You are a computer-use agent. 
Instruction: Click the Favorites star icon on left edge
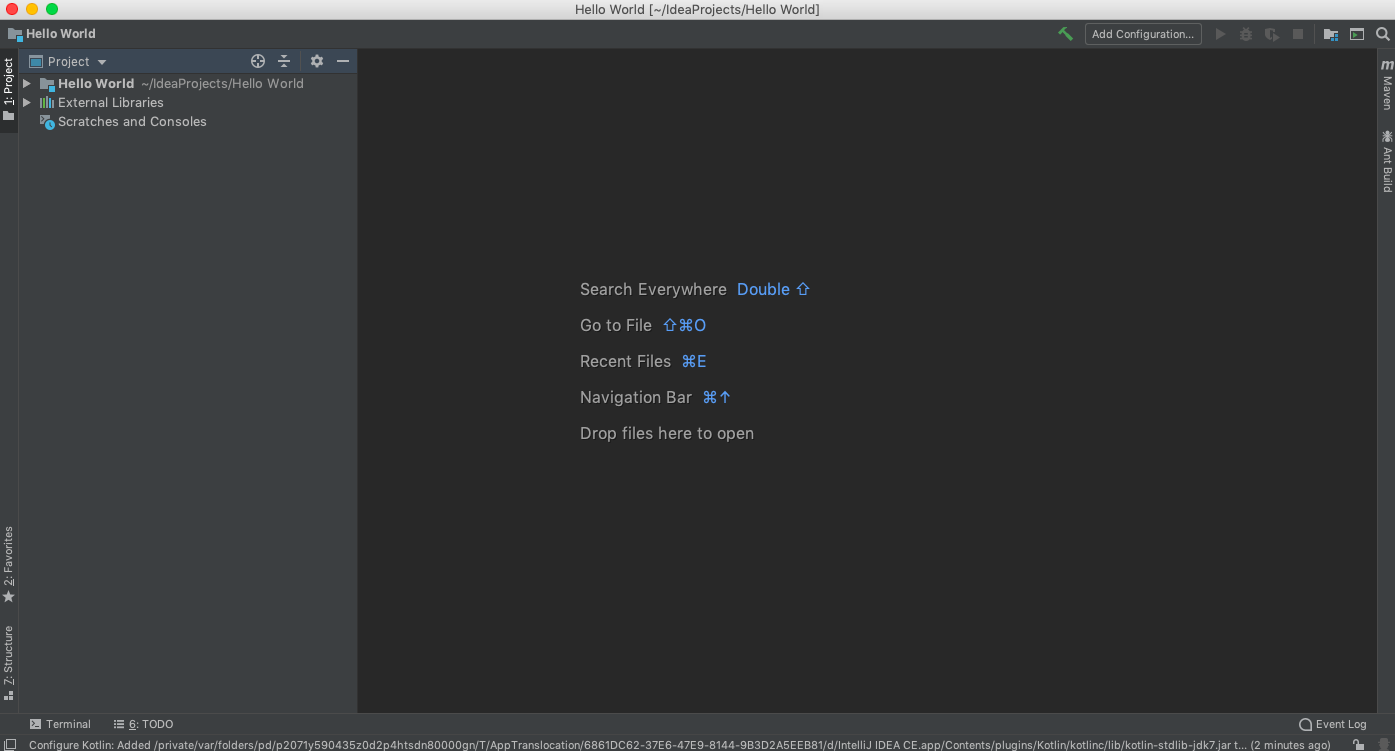(9, 596)
